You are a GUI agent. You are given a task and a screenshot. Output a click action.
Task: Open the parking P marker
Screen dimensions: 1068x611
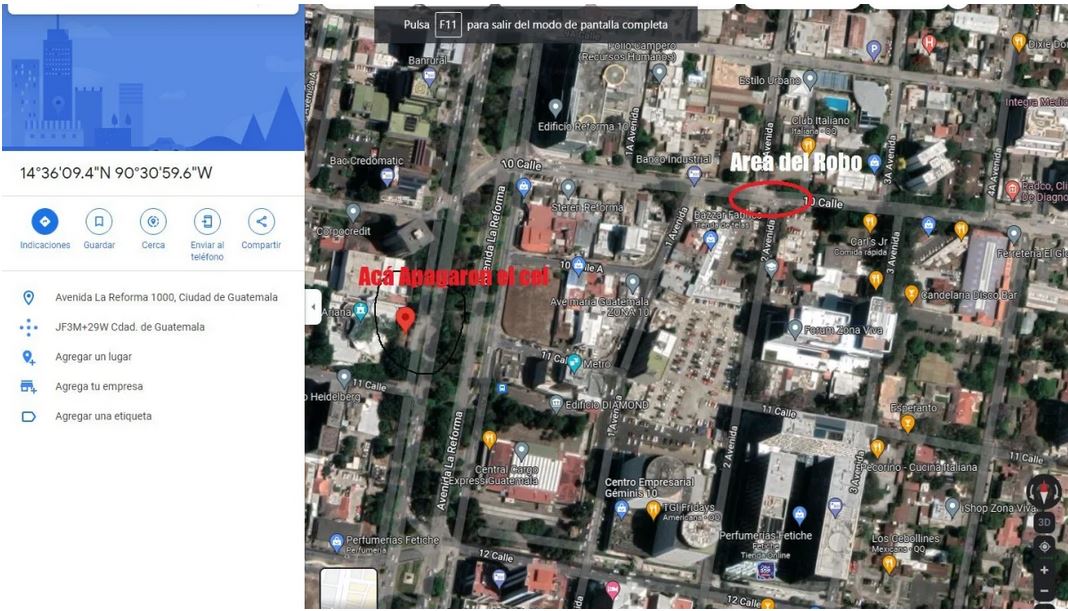tap(873, 49)
